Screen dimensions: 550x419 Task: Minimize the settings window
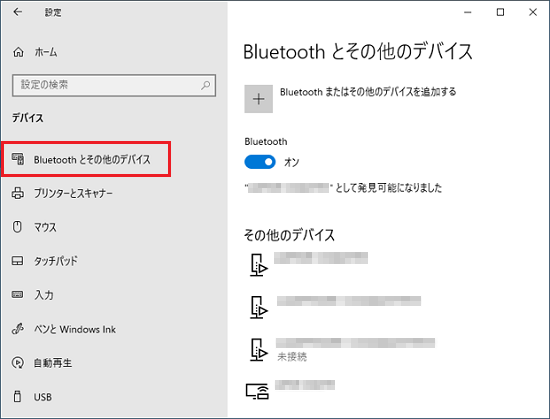click(x=468, y=12)
